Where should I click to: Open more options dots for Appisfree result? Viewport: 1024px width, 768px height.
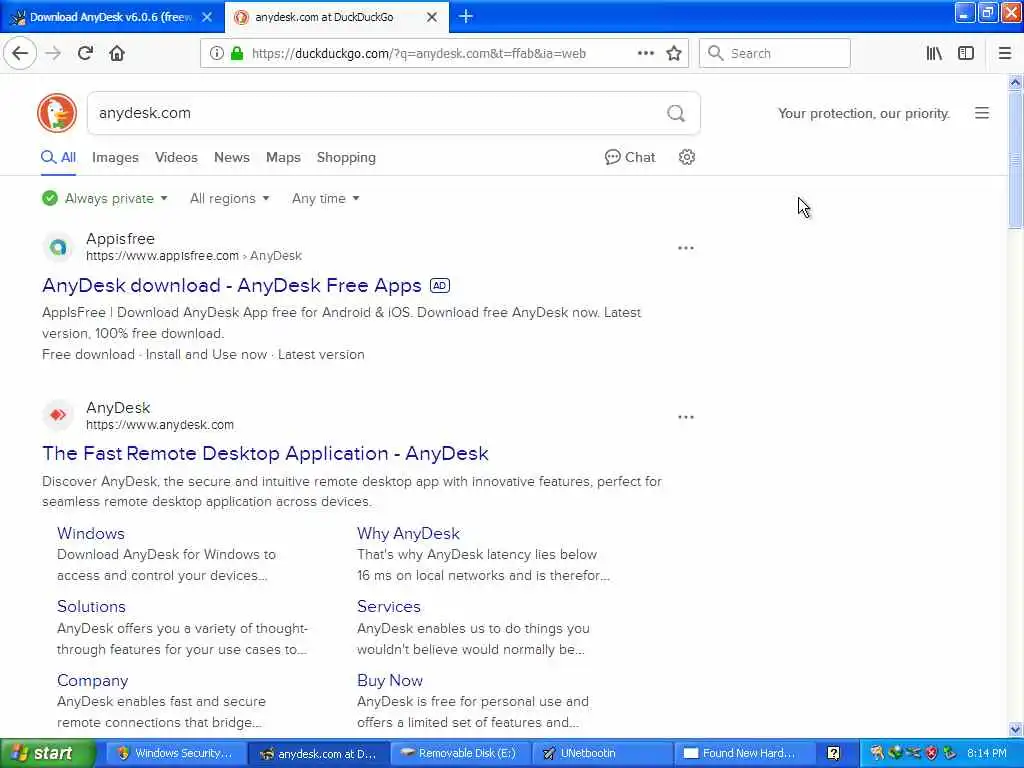coord(686,248)
